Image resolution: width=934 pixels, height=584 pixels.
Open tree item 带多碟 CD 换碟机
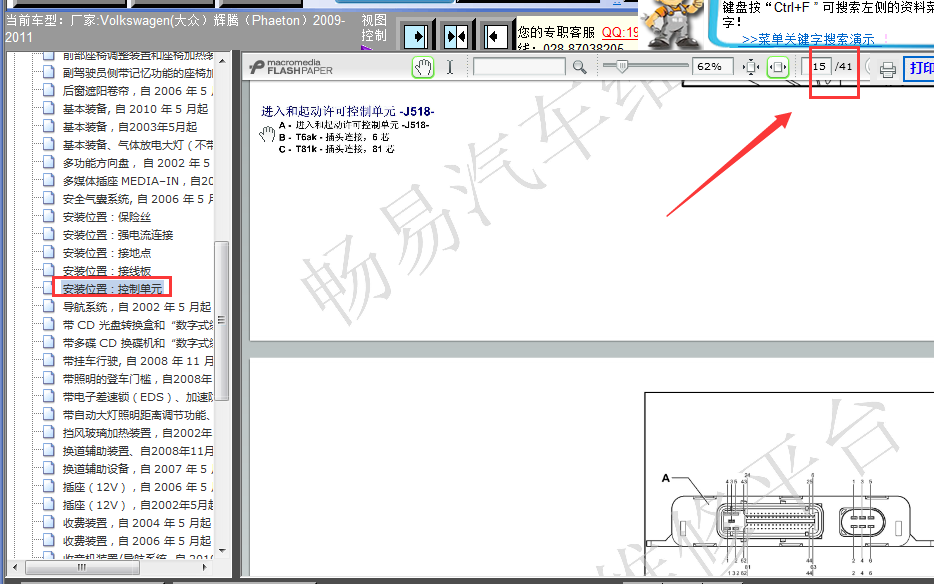coord(138,343)
